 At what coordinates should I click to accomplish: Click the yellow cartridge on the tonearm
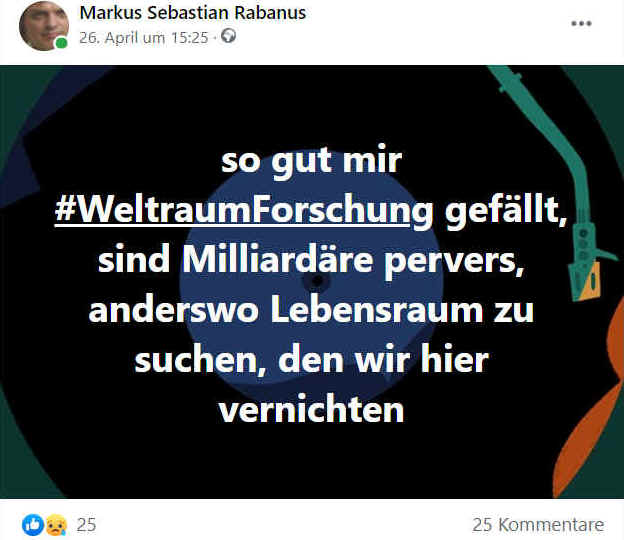point(590,282)
